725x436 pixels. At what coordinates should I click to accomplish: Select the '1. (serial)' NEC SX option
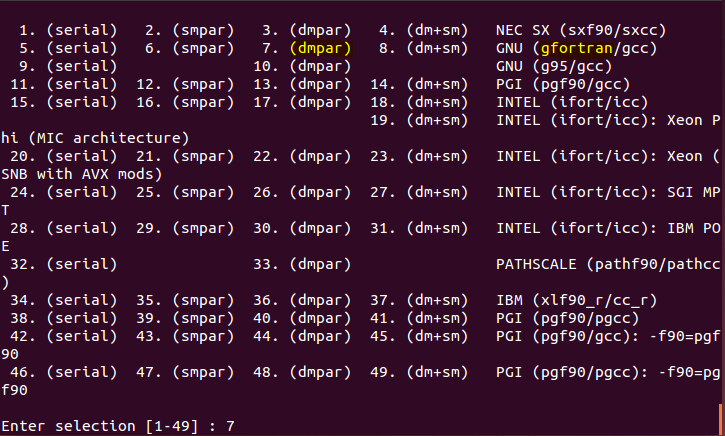[x=68, y=31]
